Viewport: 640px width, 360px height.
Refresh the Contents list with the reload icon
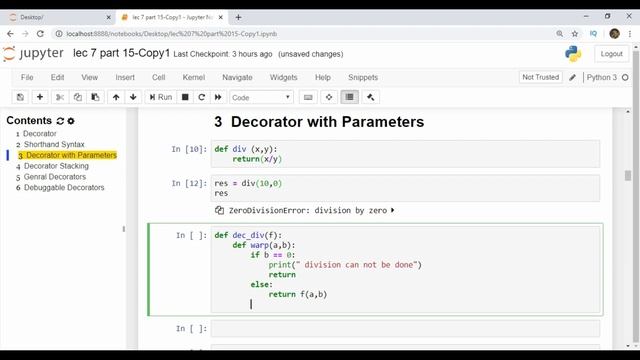tap(60, 121)
